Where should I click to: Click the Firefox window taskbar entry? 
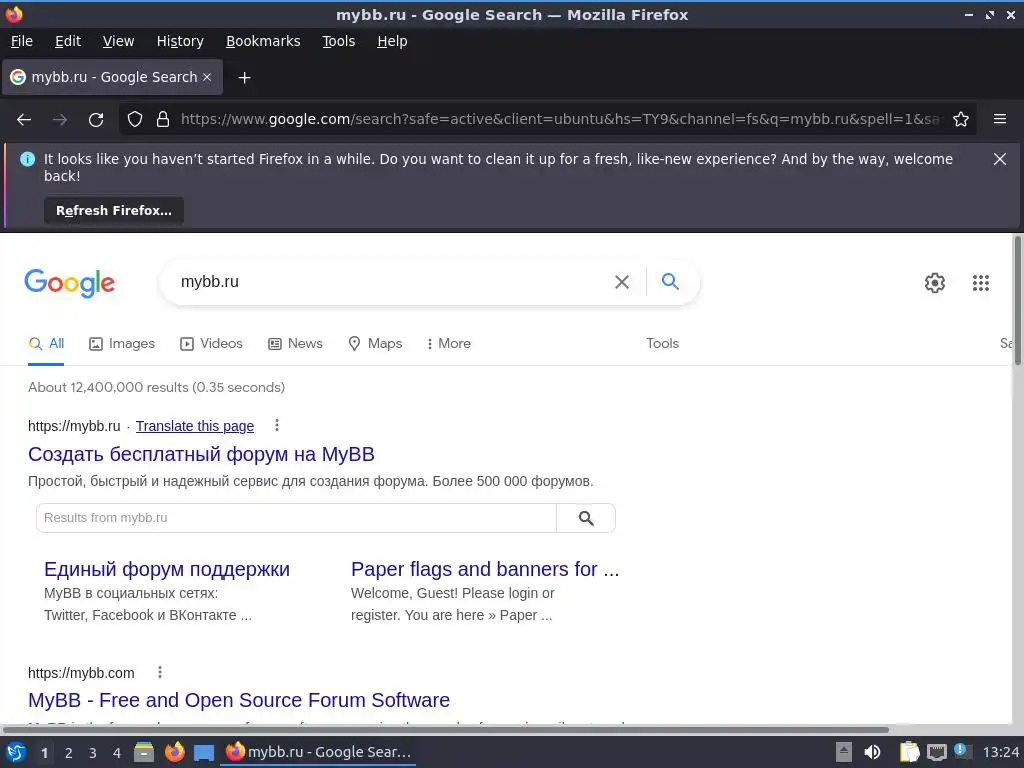(x=319, y=752)
